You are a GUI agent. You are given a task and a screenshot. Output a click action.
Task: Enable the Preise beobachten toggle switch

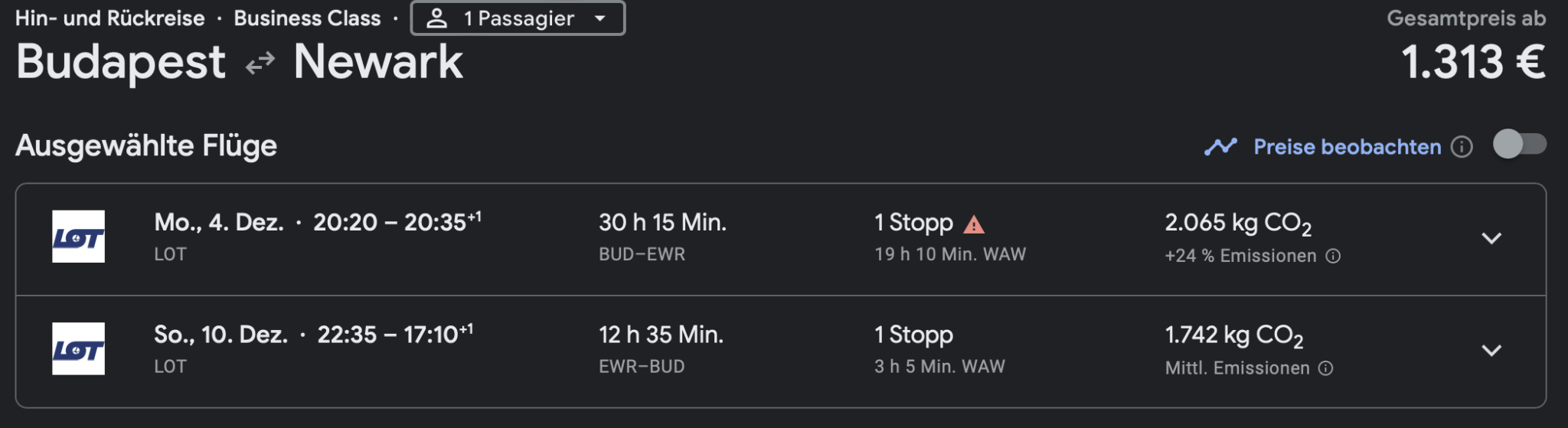click(1520, 145)
